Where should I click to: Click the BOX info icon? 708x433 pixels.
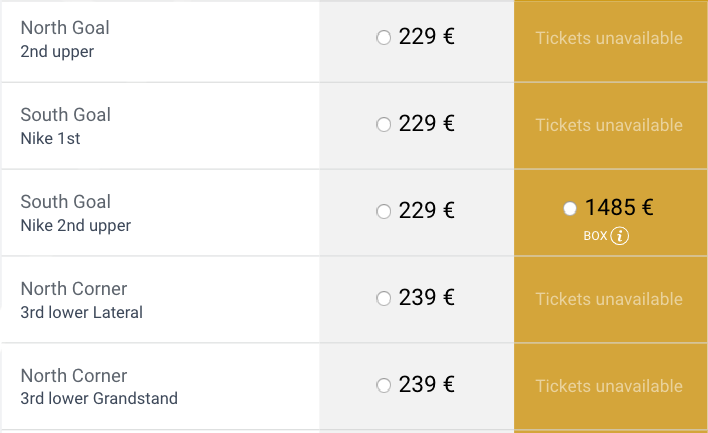tap(620, 236)
